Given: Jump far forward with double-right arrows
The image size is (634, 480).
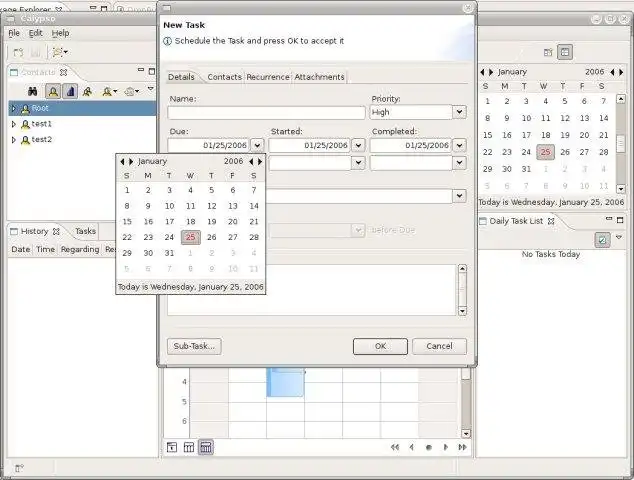Looking at the screenshot, I should [462, 447].
